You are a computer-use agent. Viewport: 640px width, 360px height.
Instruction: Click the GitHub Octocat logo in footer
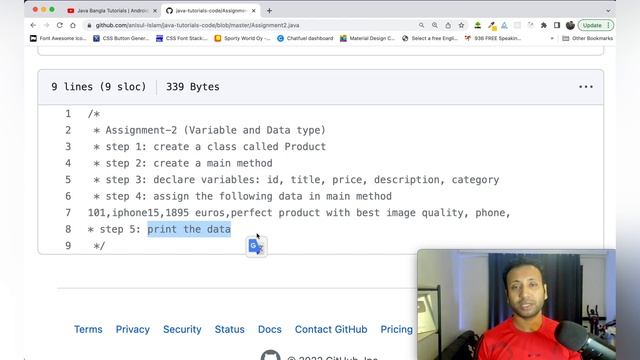click(271, 355)
